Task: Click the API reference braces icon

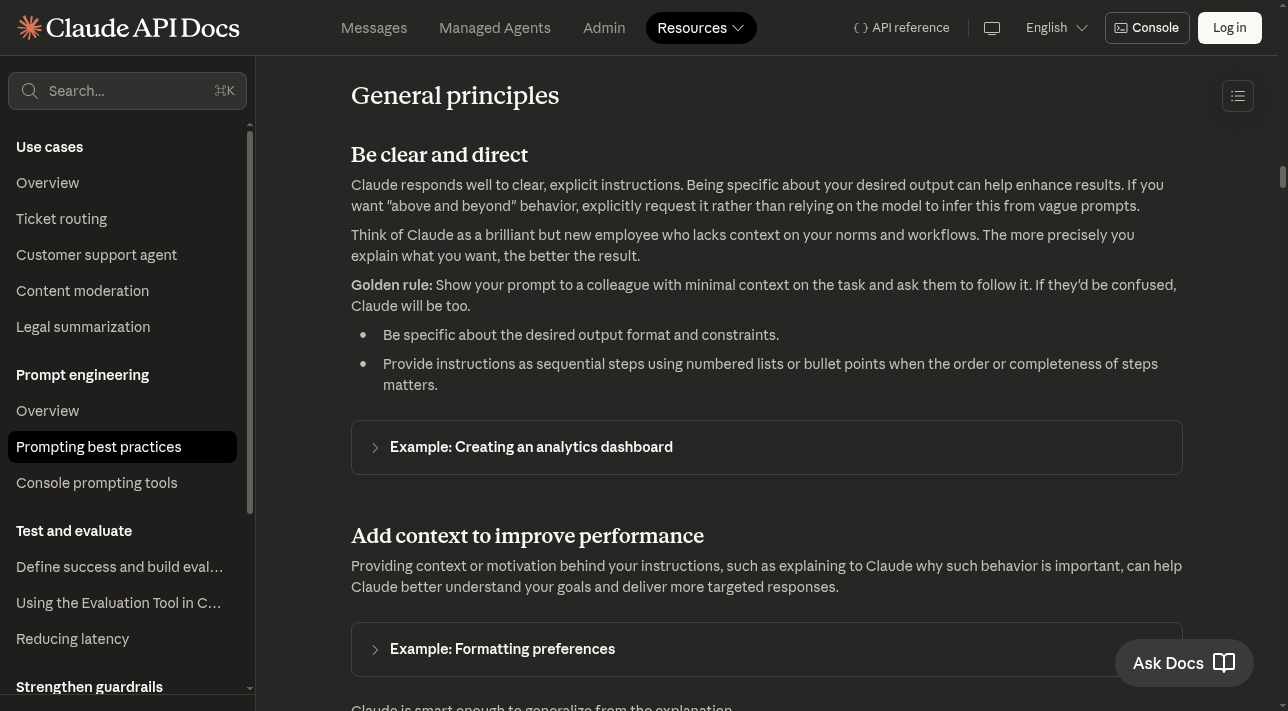Action: (x=860, y=28)
